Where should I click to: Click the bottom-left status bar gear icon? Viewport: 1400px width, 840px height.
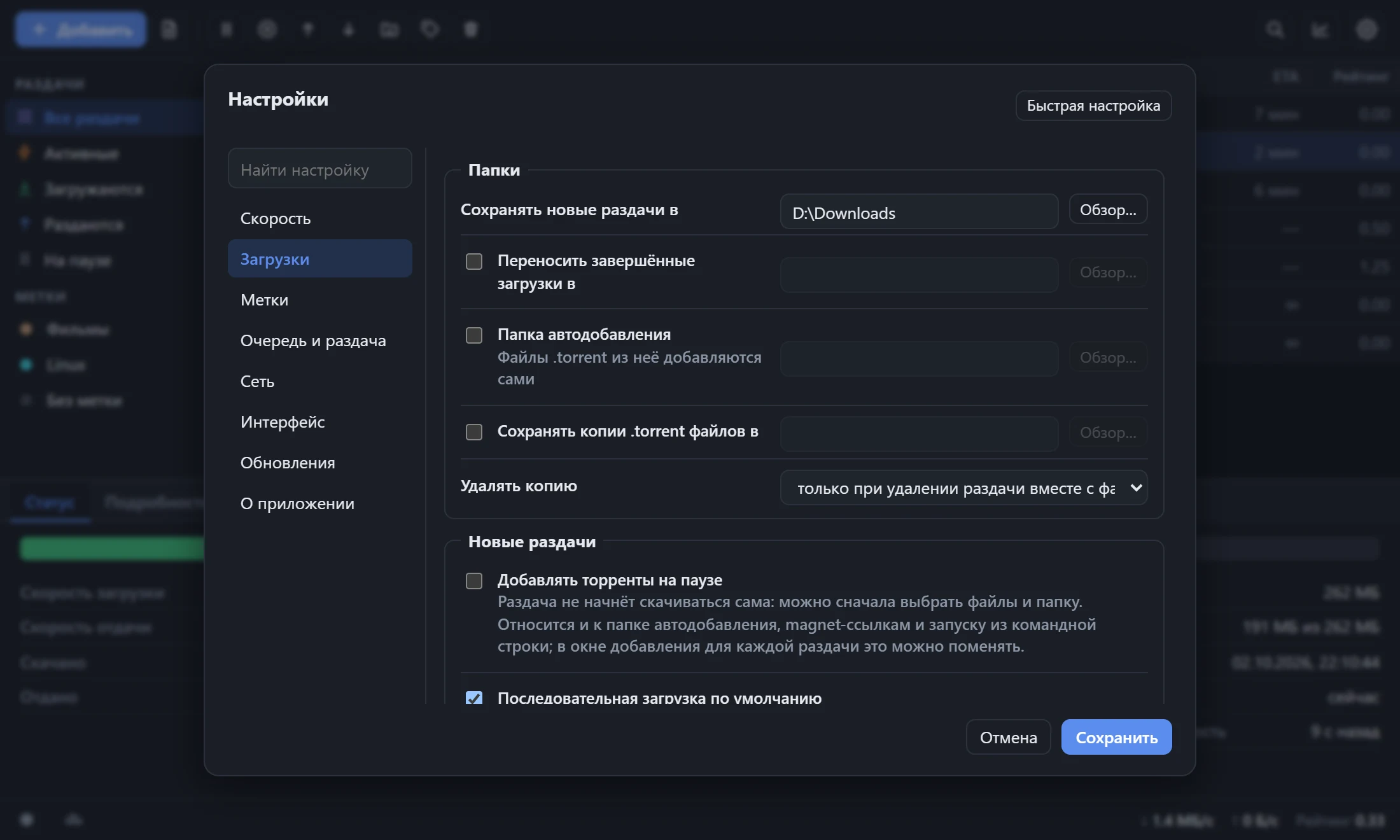point(27,820)
